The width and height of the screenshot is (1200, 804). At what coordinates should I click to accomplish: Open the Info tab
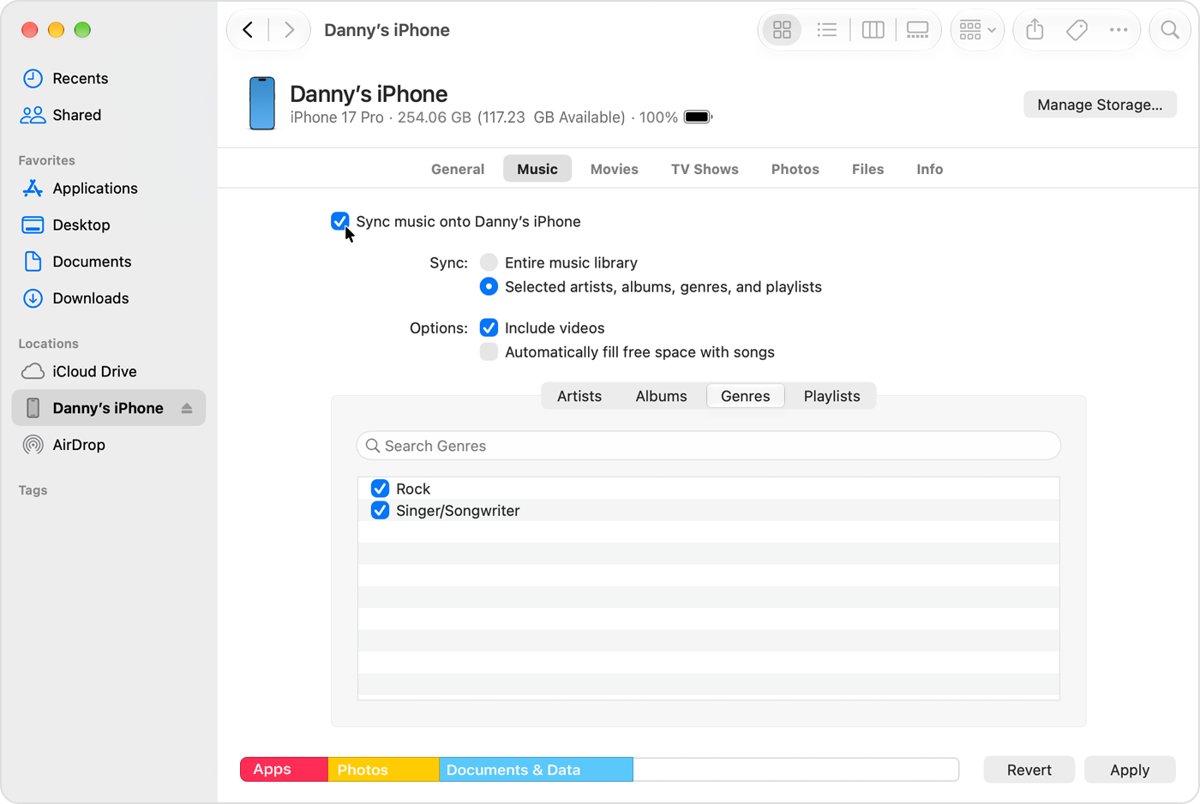(x=930, y=169)
